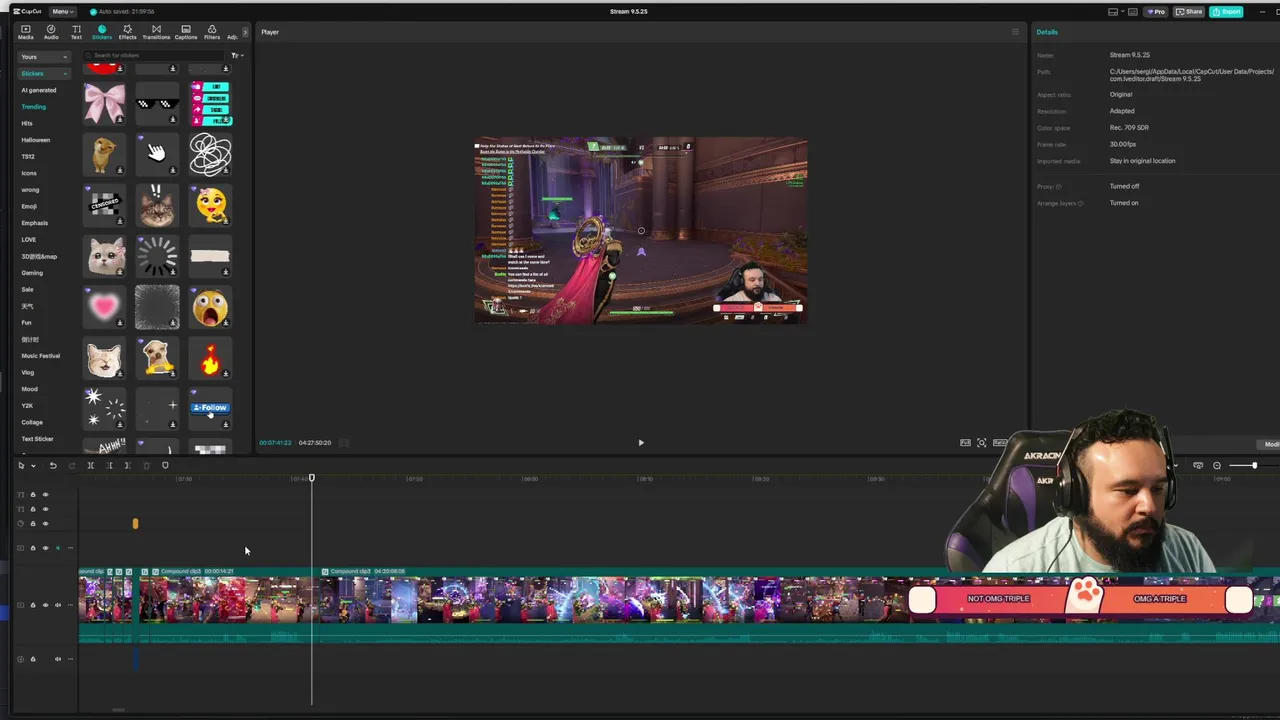This screenshot has width=1280, height=720.
Task: Collapse the Stickers category list
Action: (45, 73)
